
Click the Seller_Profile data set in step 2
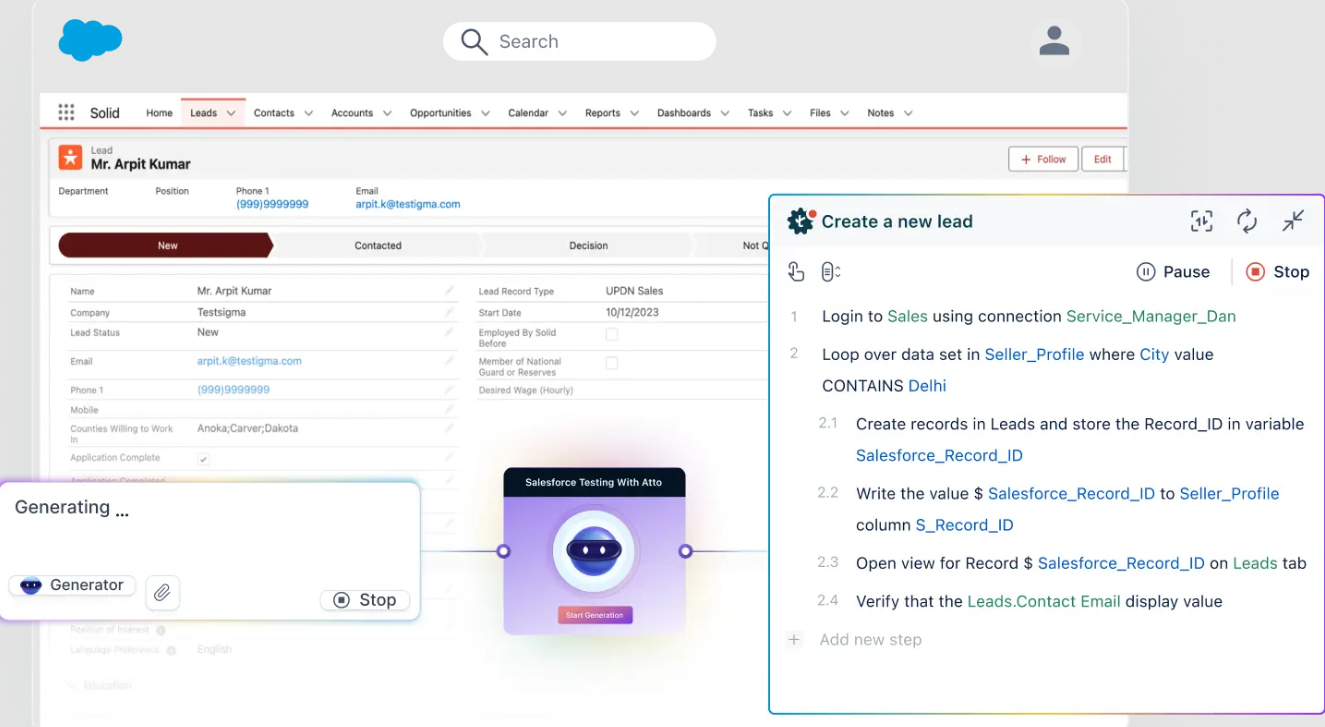tap(1034, 354)
